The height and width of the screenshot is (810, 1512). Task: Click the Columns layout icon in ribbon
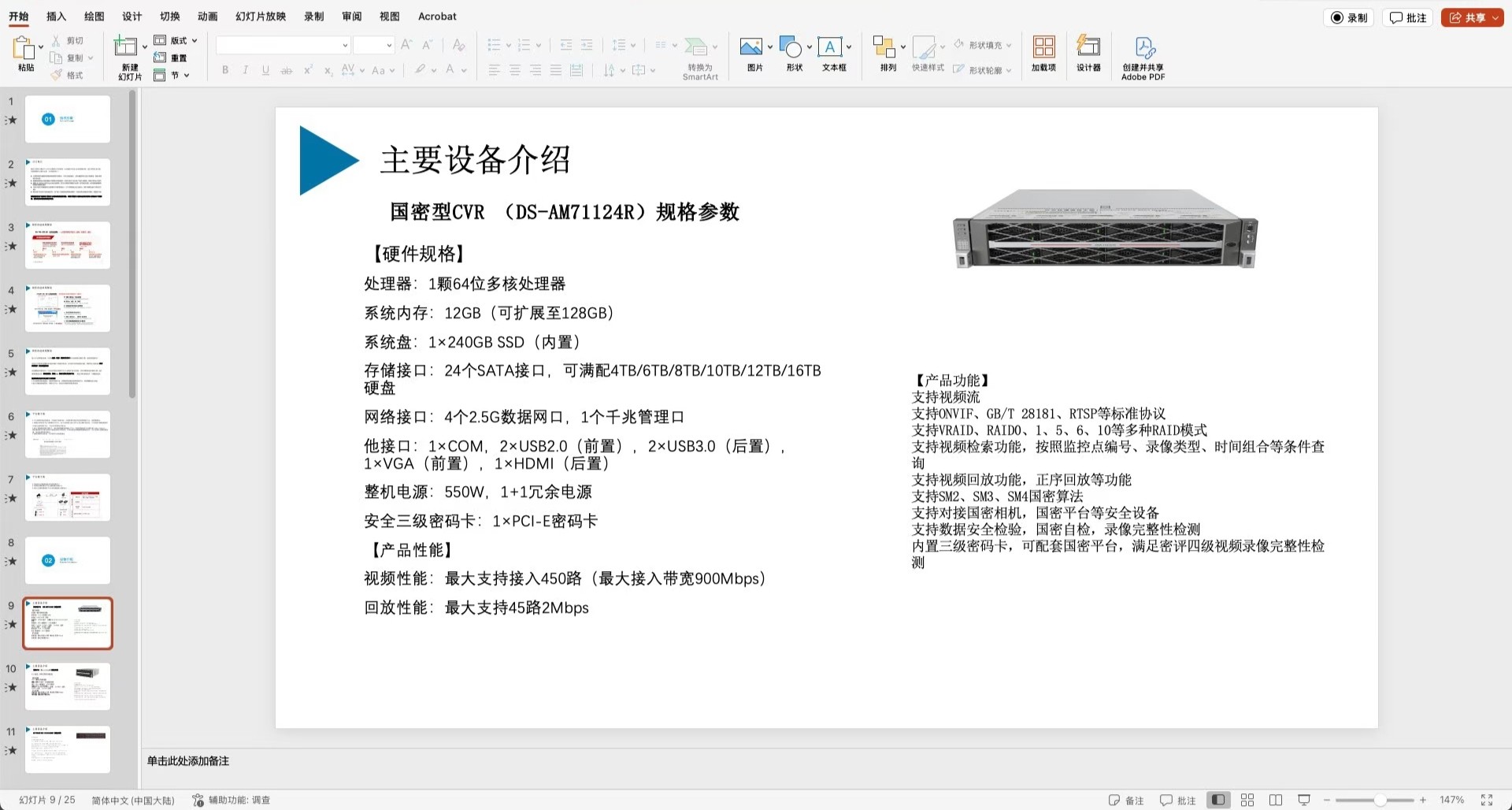(x=661, y=45)
